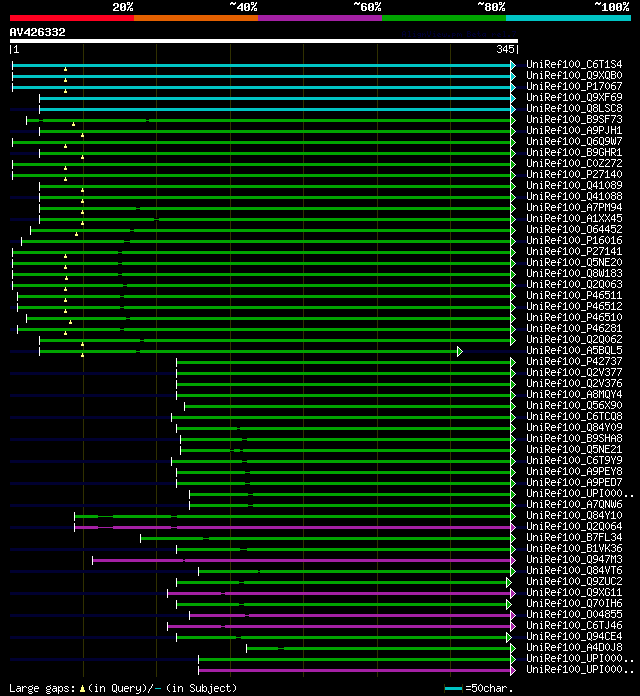The height and width of the screenshot is (696, 640).
Task: Click the UniRef100_O04855 label
Action: point(574,614)
